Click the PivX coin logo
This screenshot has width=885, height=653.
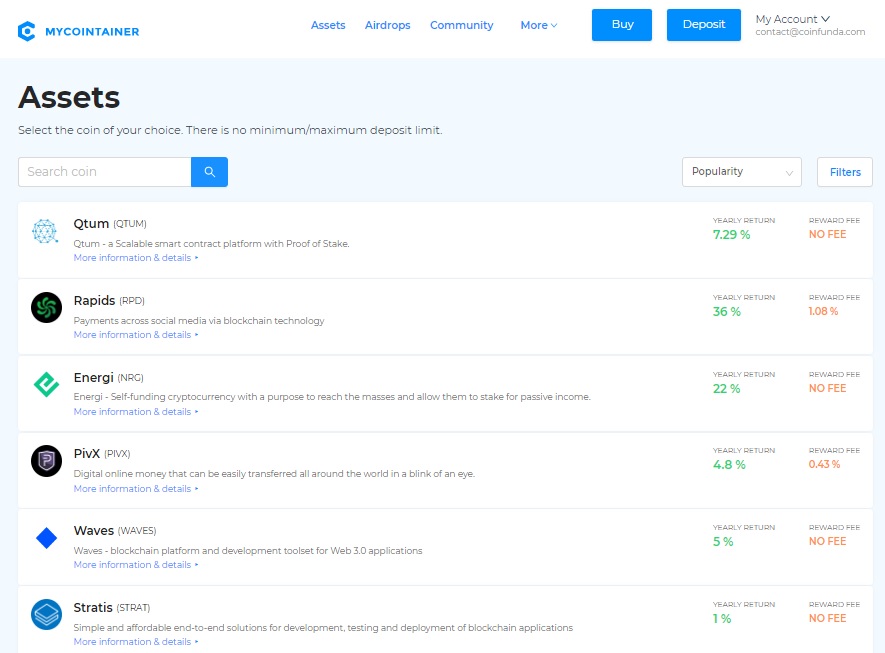click(x=46, y=461)
